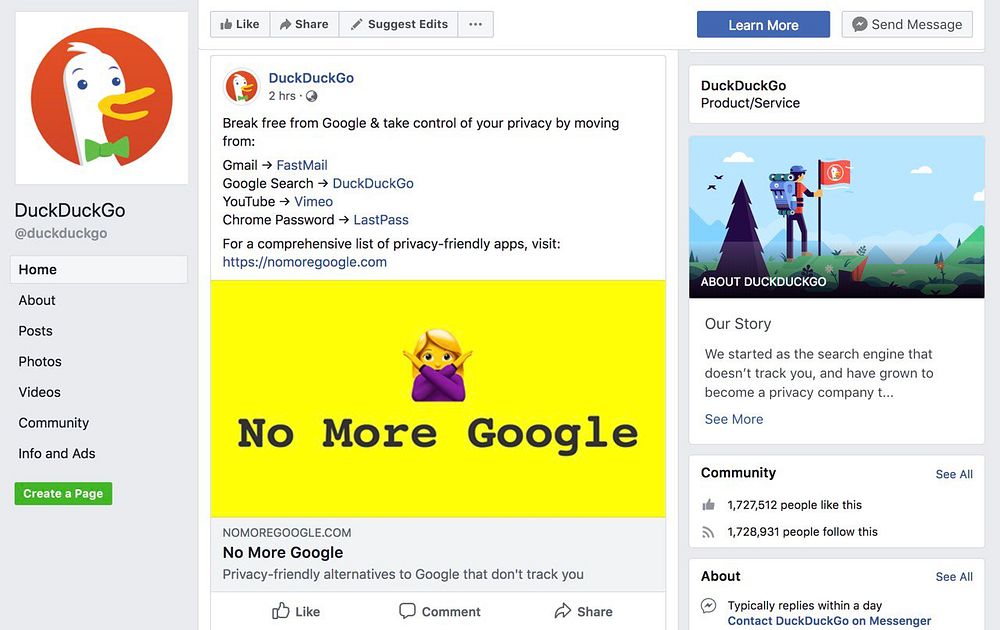The image size is (1000, 630).
Task: Click Comment on the post
Action: coord(440,612)
